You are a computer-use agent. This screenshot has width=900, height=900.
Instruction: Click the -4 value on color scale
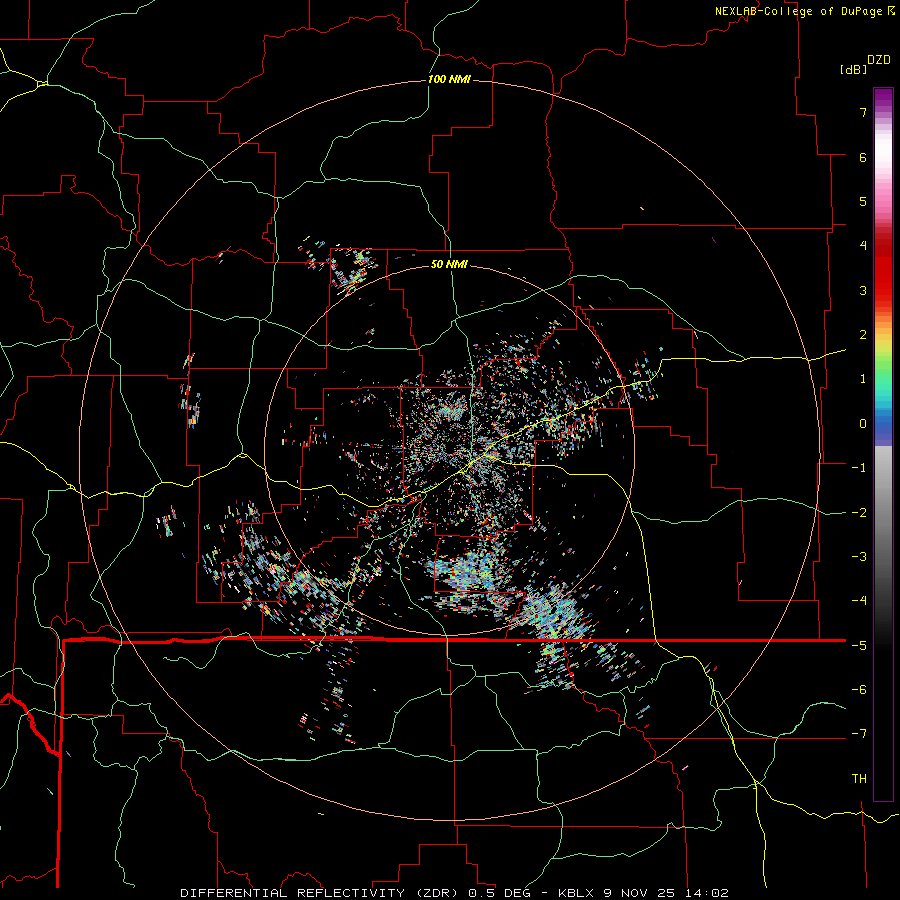point(859,601)
